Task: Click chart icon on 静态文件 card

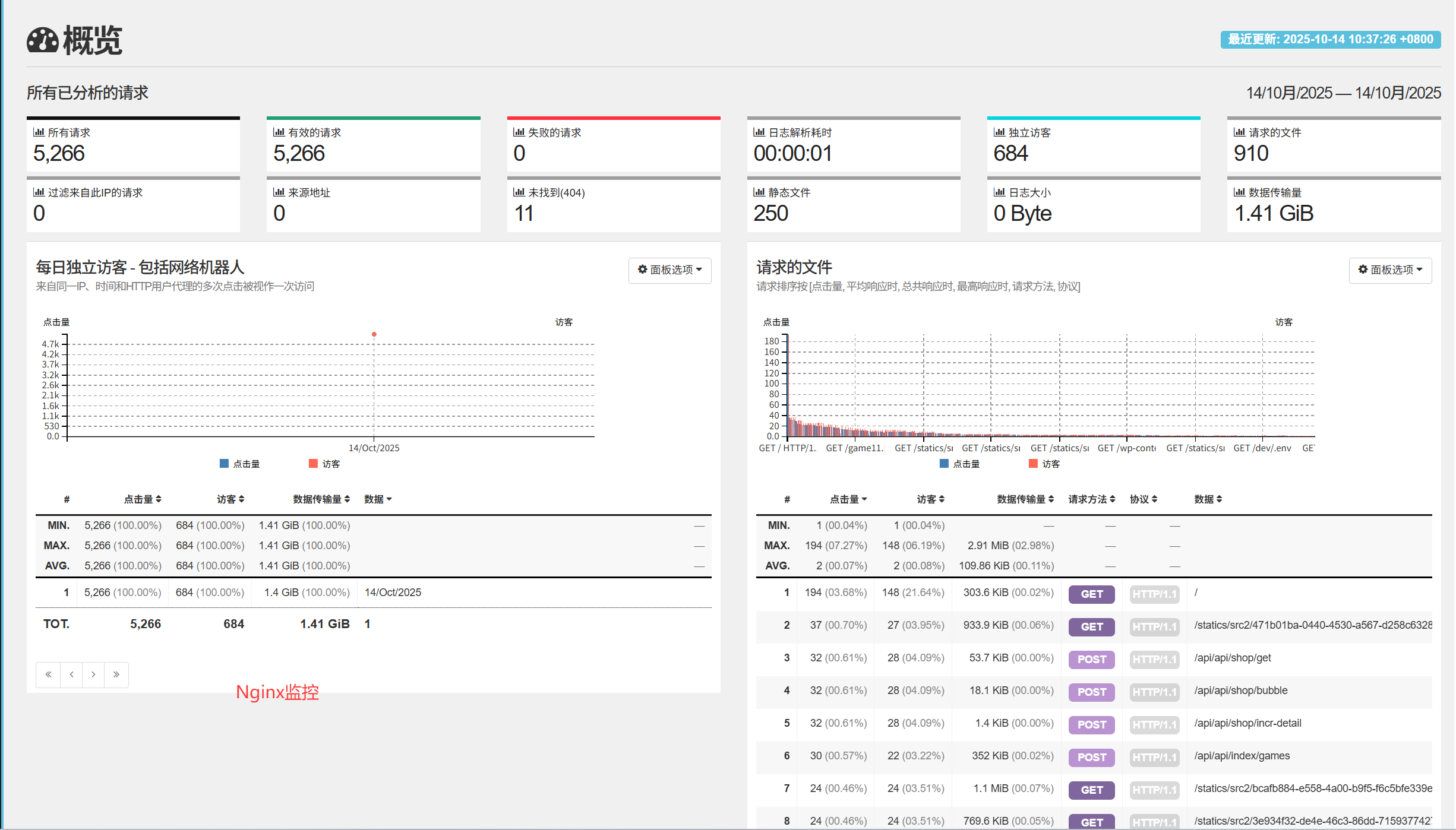Action: tap(759, 192)
